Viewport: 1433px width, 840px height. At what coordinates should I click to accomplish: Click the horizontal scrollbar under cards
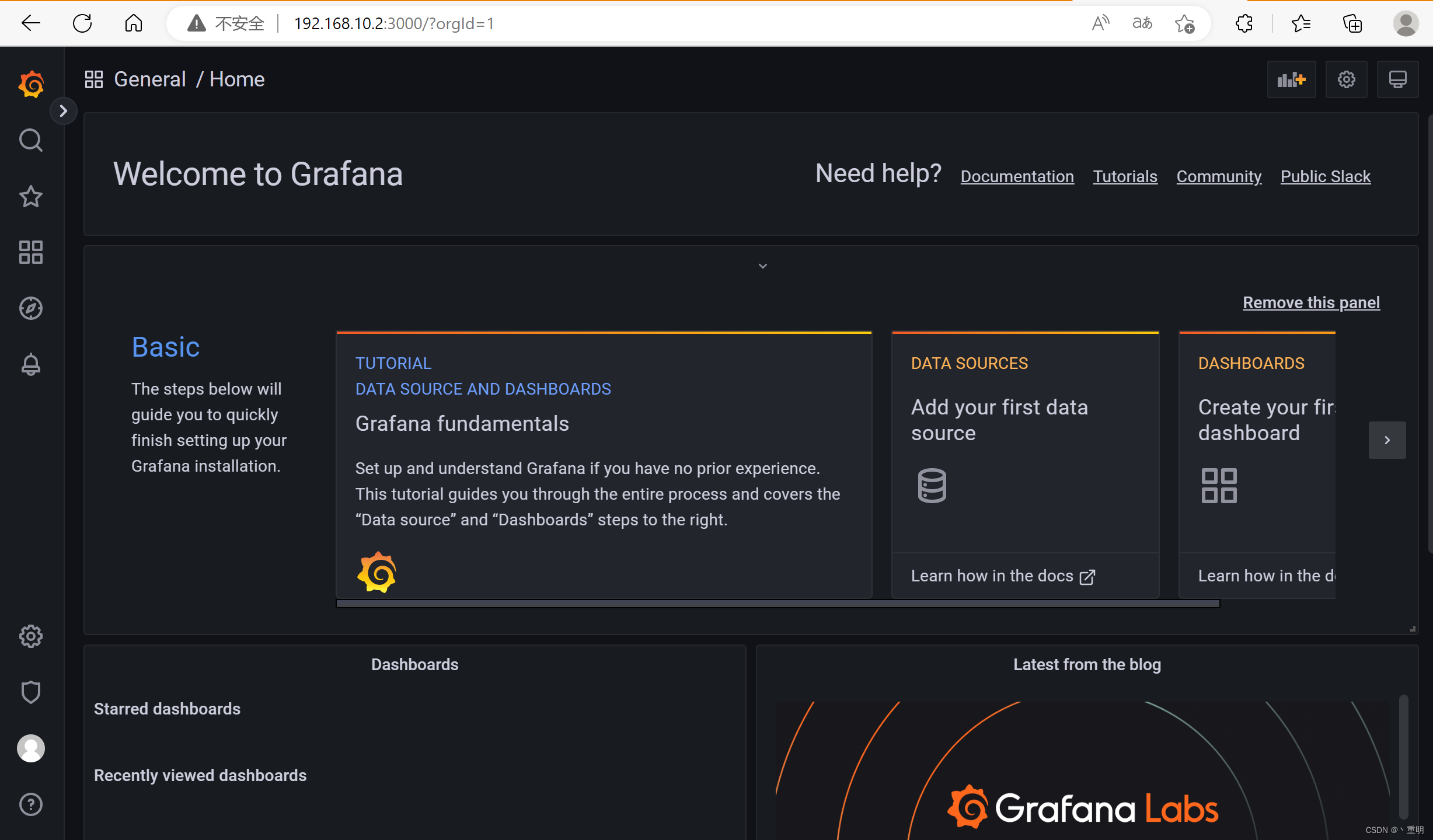[777, 604]
